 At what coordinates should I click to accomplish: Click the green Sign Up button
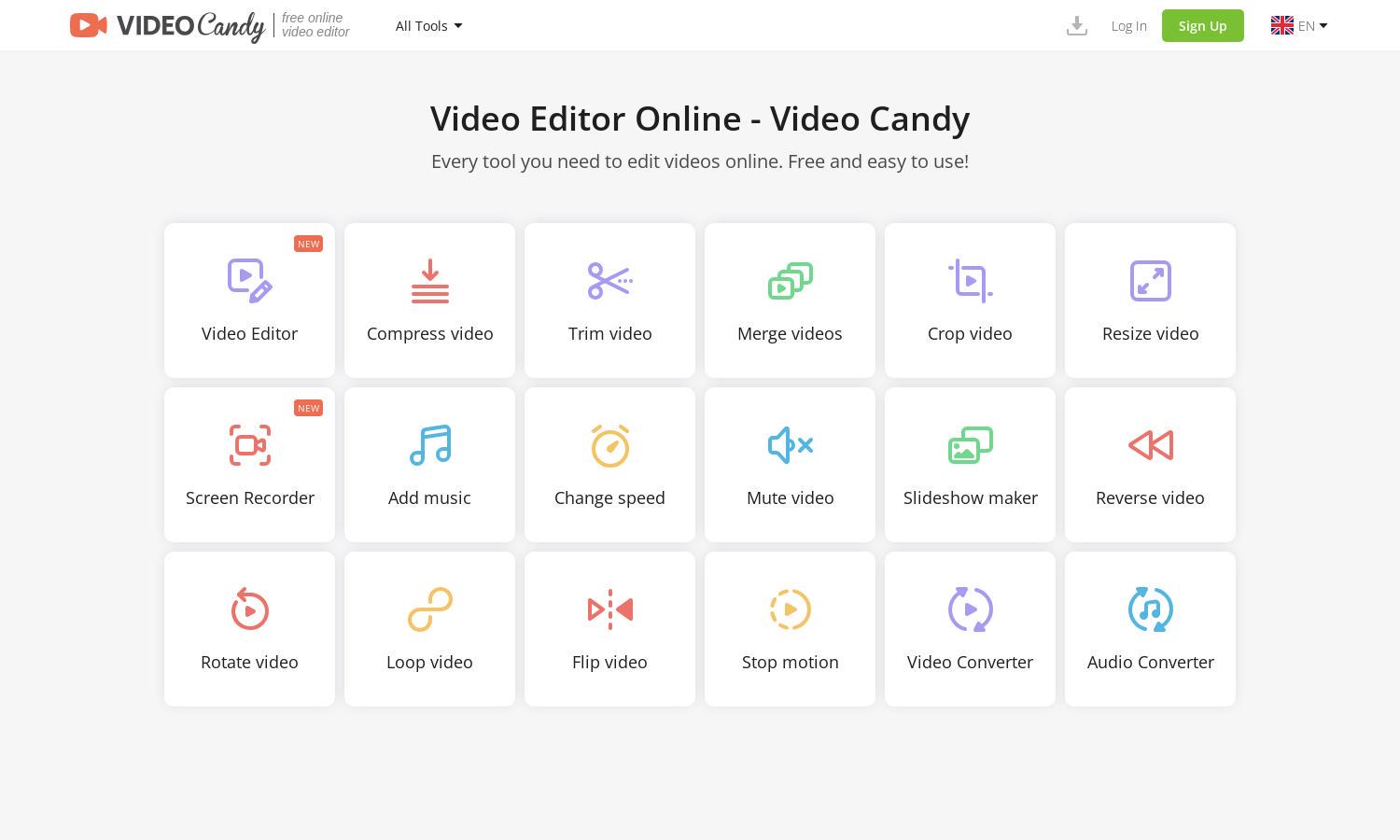click(1203, 26)
